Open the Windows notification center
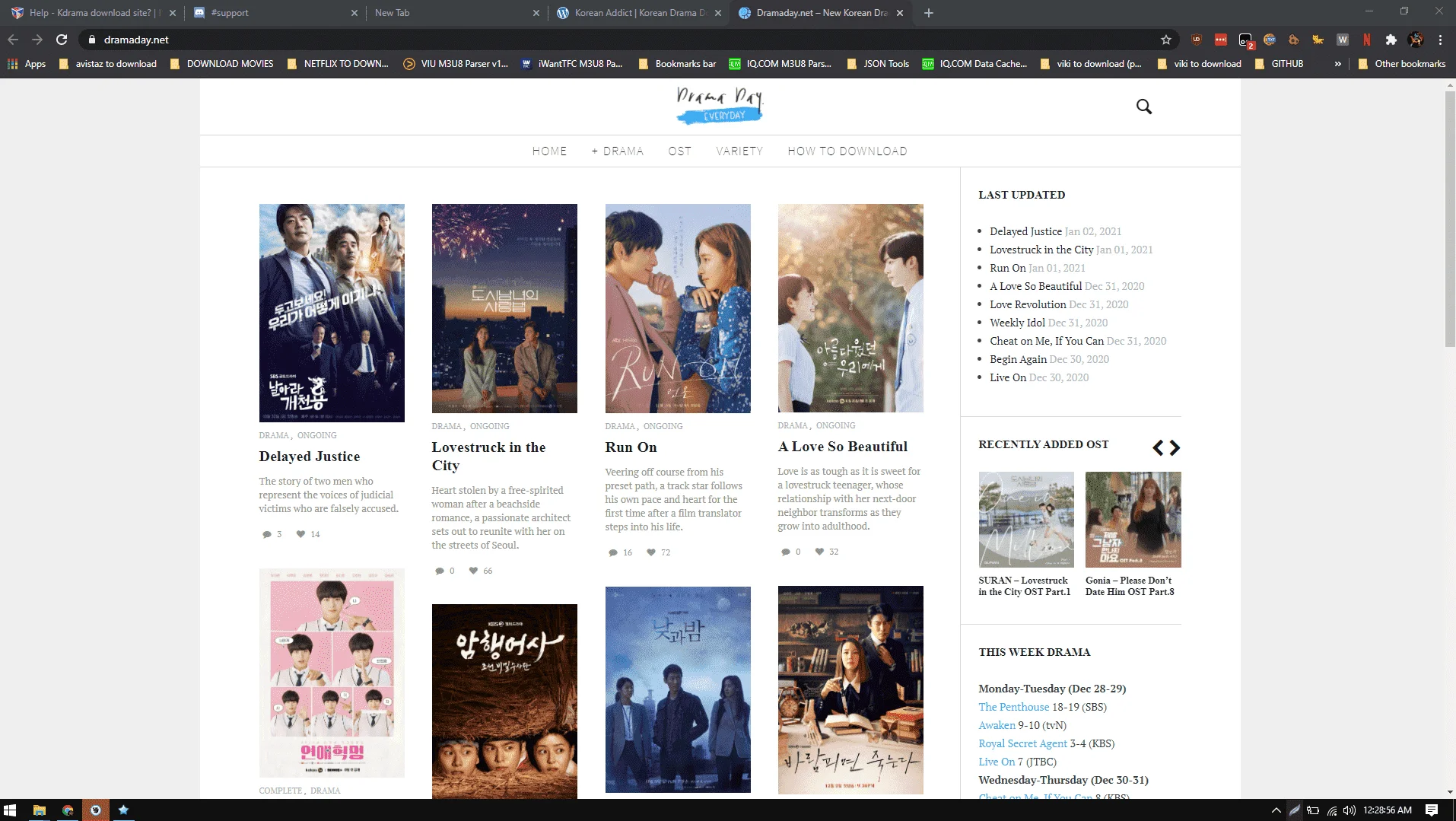This screenshot has height=821, width=1456. [1432, 810]
